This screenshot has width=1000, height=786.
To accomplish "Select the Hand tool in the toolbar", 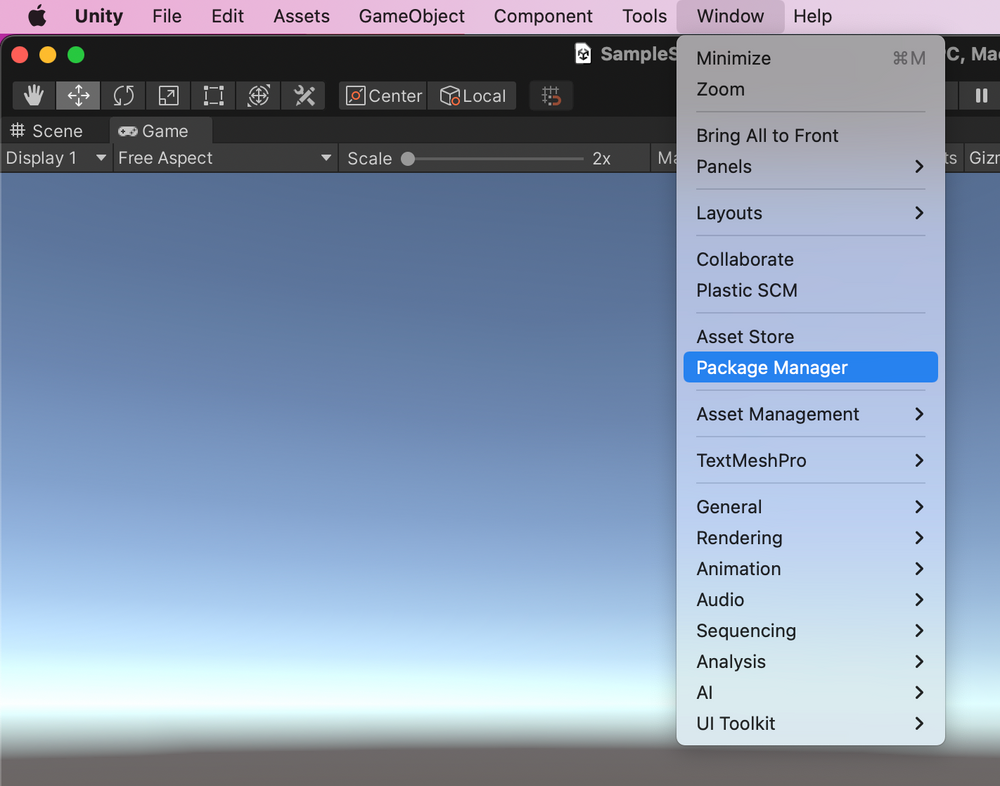I will click(x=33, y=95).
